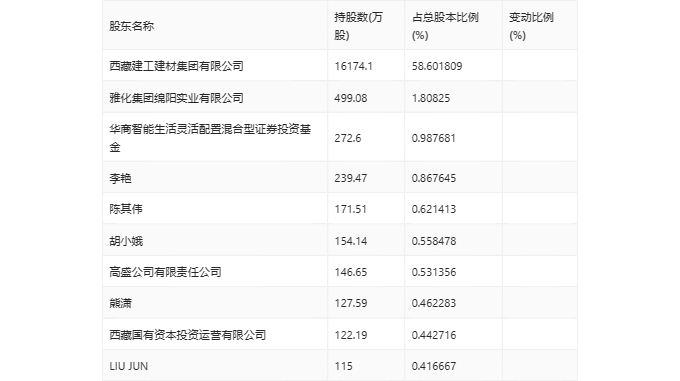Click the value 115
This screenshot has height=381, width=680.
point(343,366)
